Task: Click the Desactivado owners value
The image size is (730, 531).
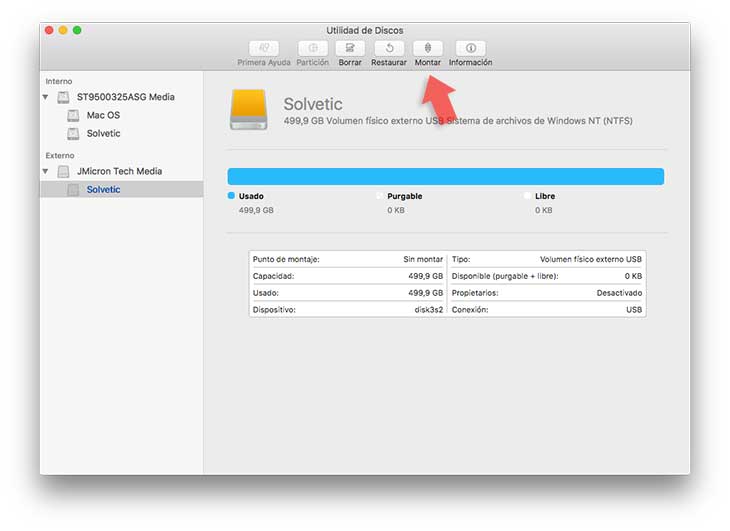Action: click(x=619, y=293)
